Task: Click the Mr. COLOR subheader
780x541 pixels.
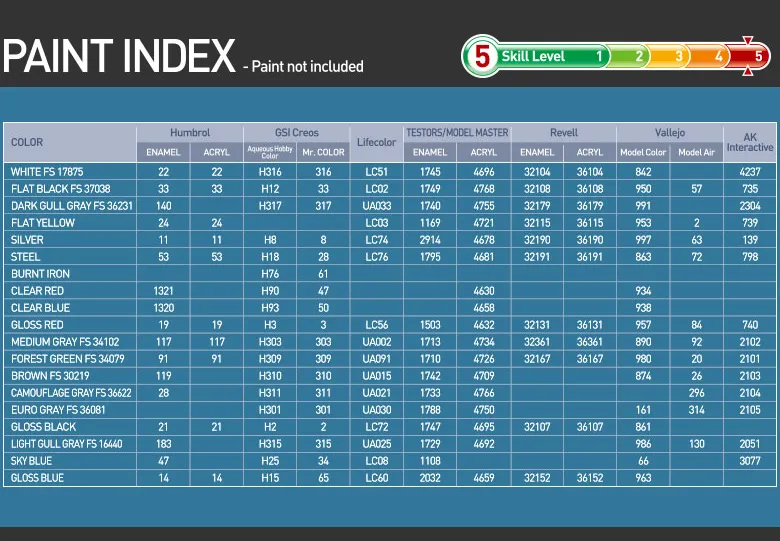Action: pos(323,152)
